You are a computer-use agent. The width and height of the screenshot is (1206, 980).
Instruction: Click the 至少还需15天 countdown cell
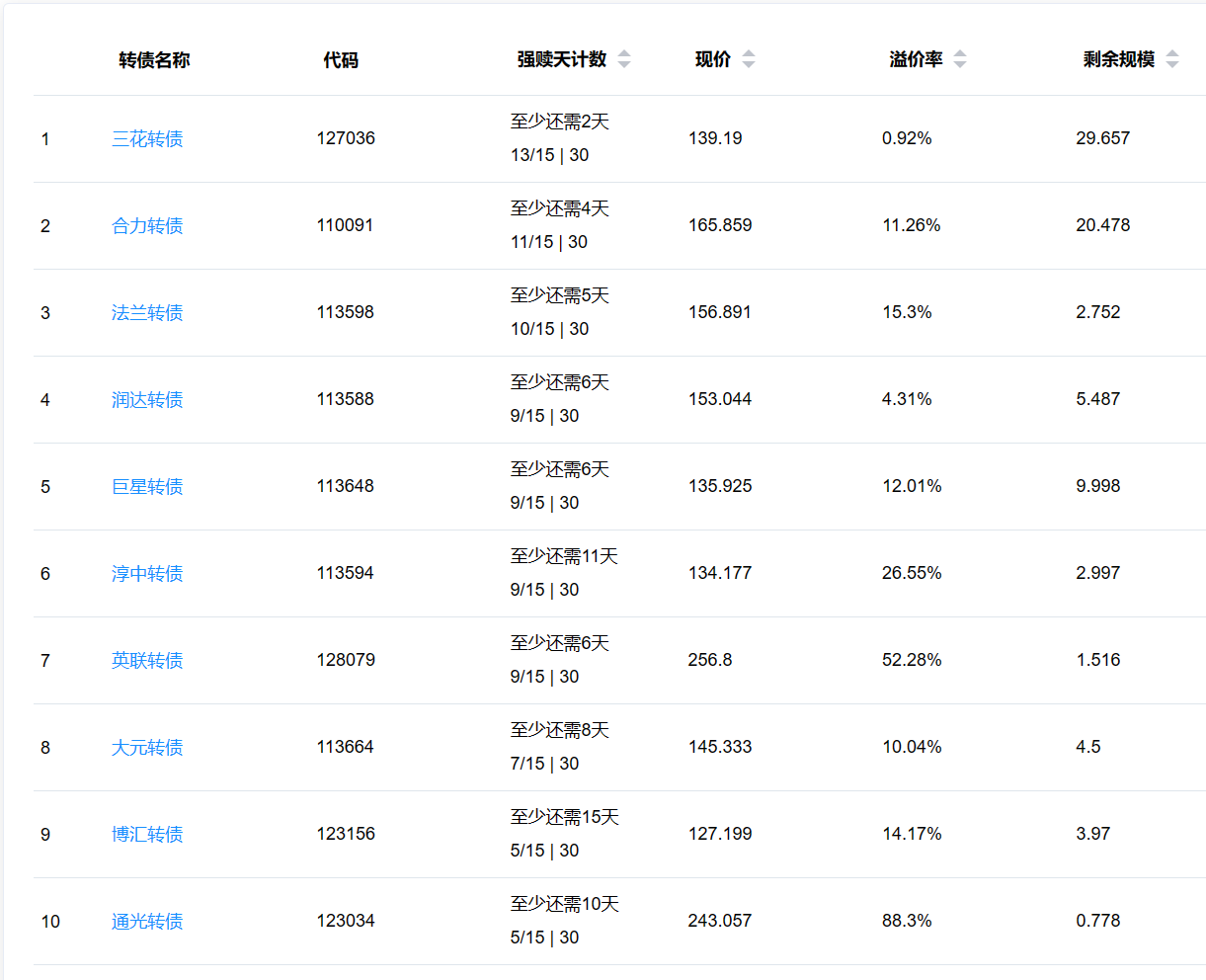click(x=564, y=817)
